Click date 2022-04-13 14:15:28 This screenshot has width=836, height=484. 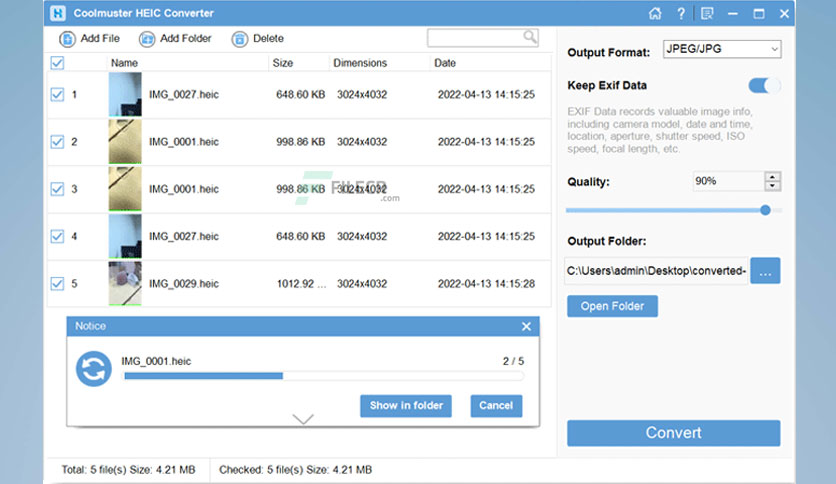pos(486,284)
